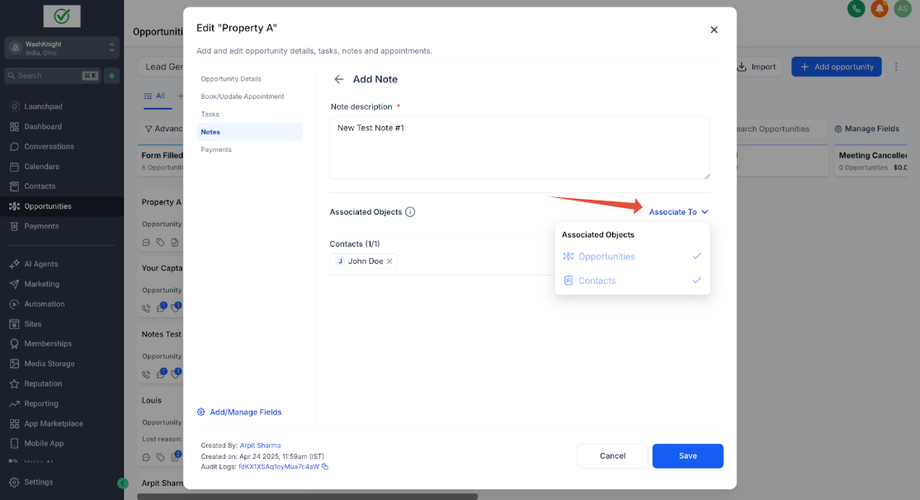Toggle Contacts in Associated Objects list
This screenshot has width=920, height=500.
[632, 281]
